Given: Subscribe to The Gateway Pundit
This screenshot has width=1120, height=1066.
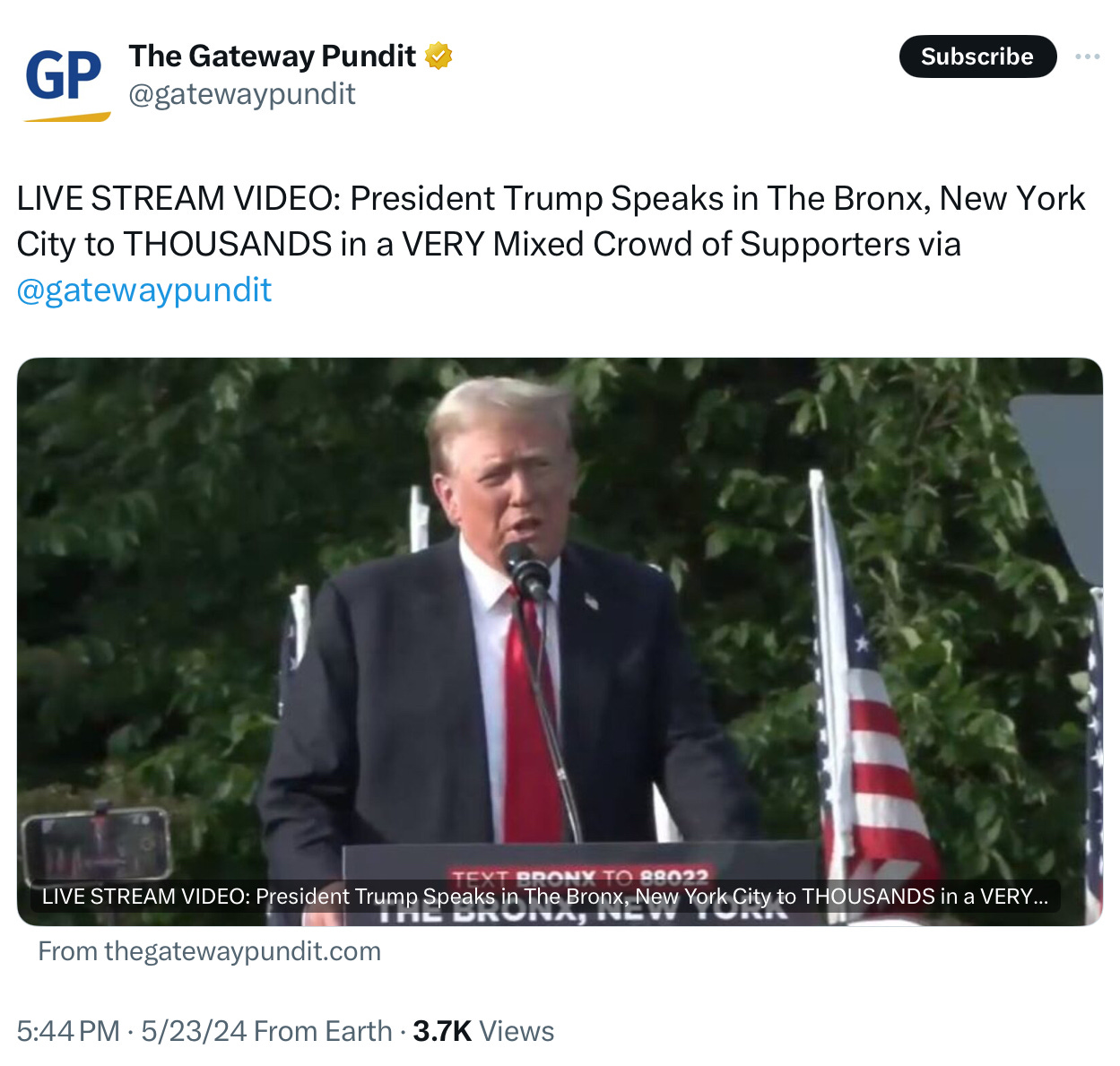Looking at the screenshot, I should pos(977,56).
